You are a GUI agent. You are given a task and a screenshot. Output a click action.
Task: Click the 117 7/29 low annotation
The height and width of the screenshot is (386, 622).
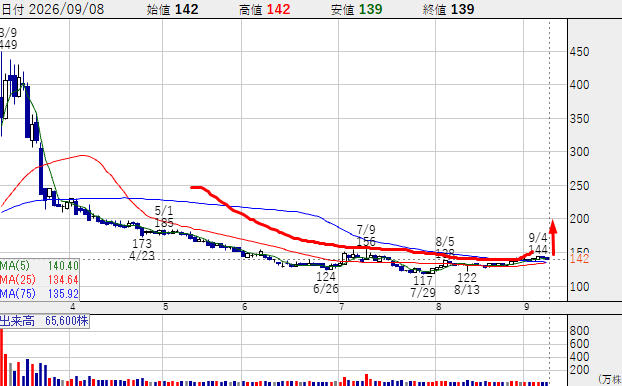[423, 286]
